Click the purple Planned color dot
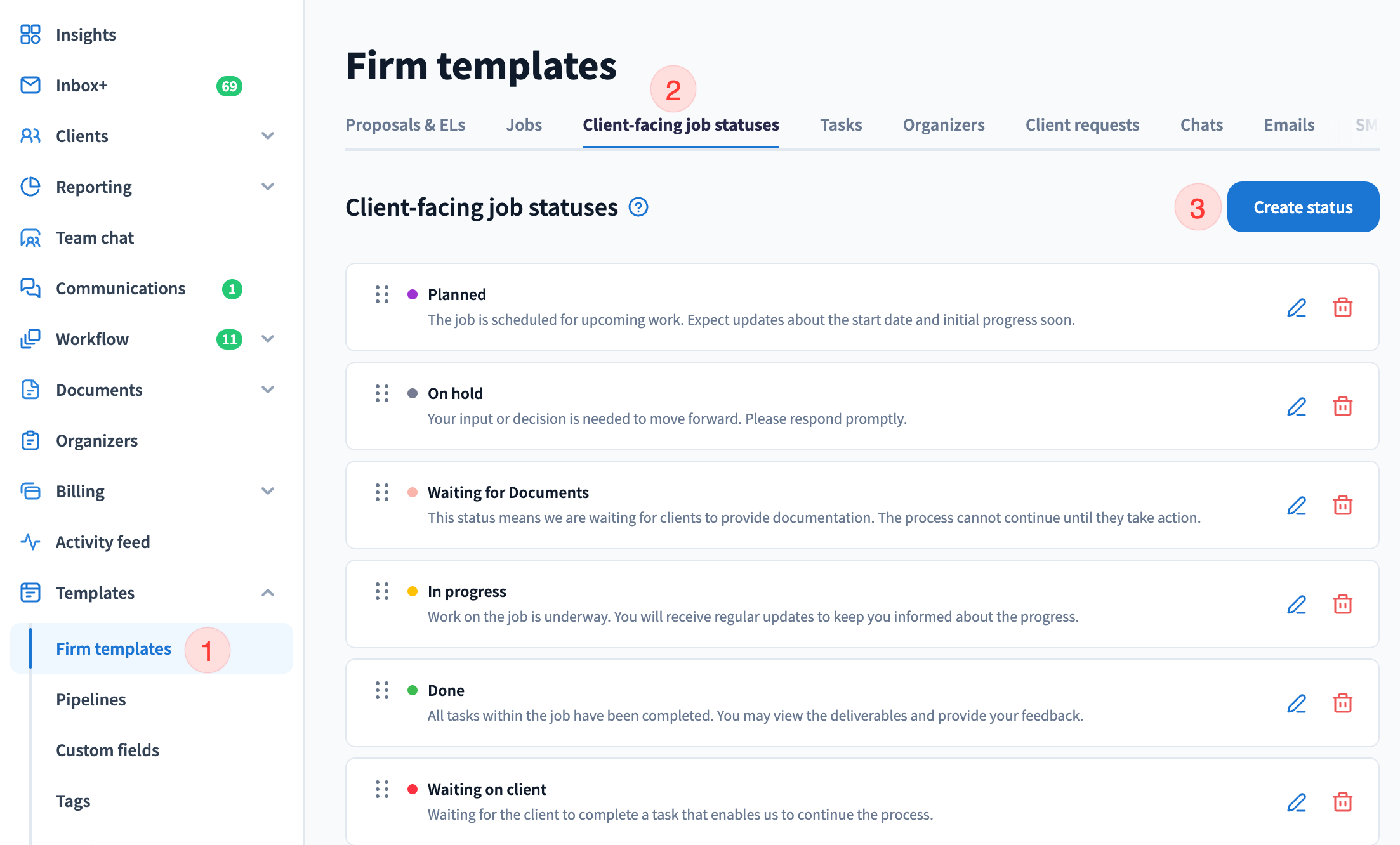The height and width of the screenshot is (845, 1400). pos(413,294)
